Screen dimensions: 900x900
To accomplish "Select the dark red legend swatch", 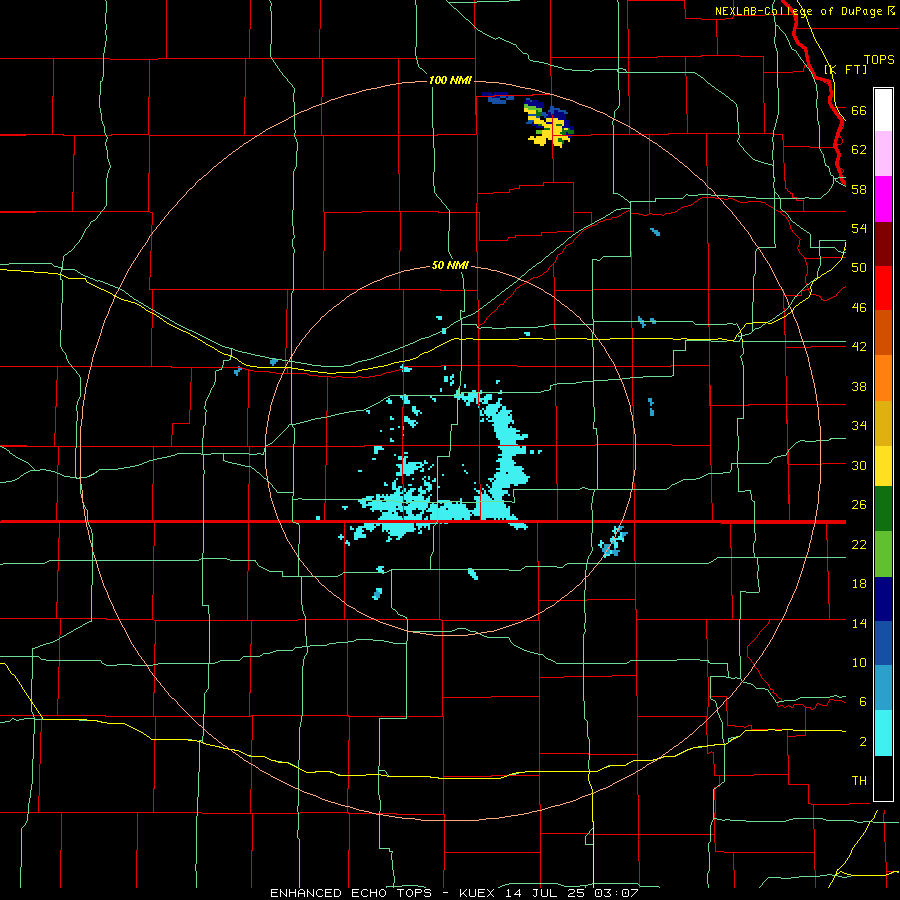I will pyautogui.click(x=883, y=244).
